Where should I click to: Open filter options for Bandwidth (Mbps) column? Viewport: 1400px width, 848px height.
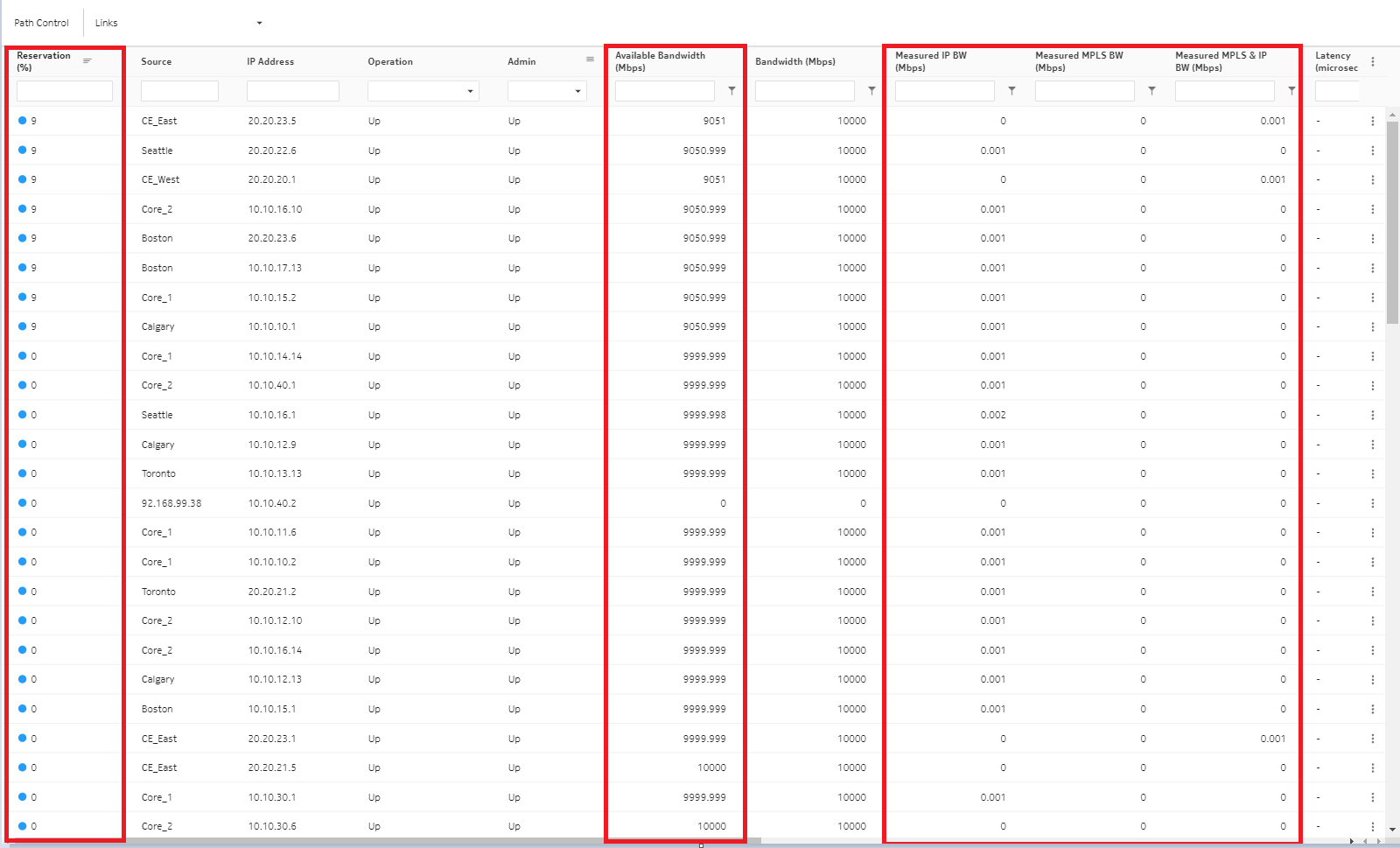pos(871,90)
